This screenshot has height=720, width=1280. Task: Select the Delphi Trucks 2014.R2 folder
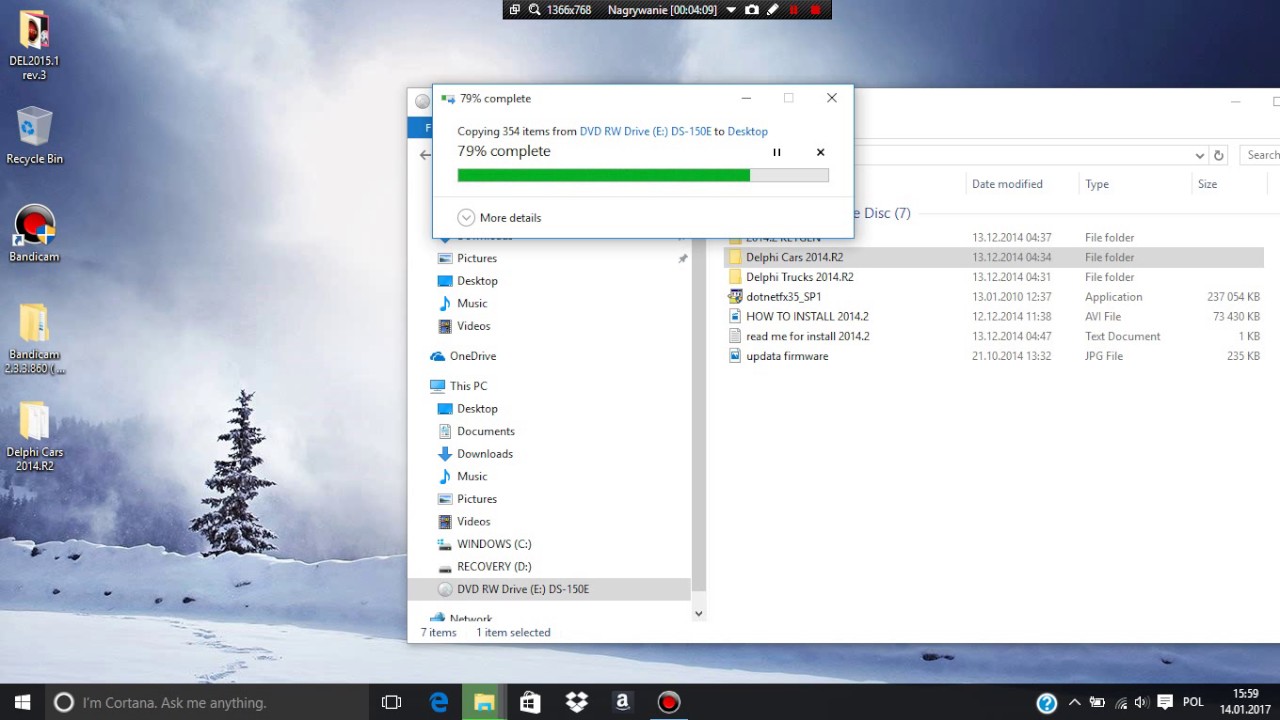(x=799, y=277)
